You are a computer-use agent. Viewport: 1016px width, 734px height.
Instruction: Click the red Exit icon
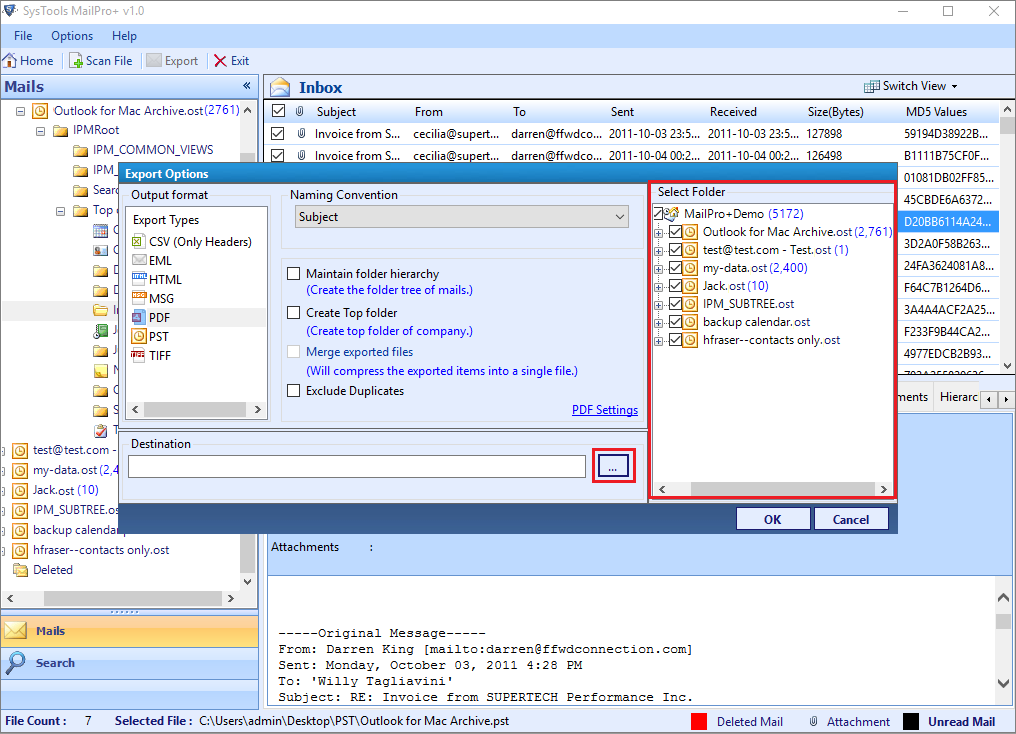tap(220, 61)
